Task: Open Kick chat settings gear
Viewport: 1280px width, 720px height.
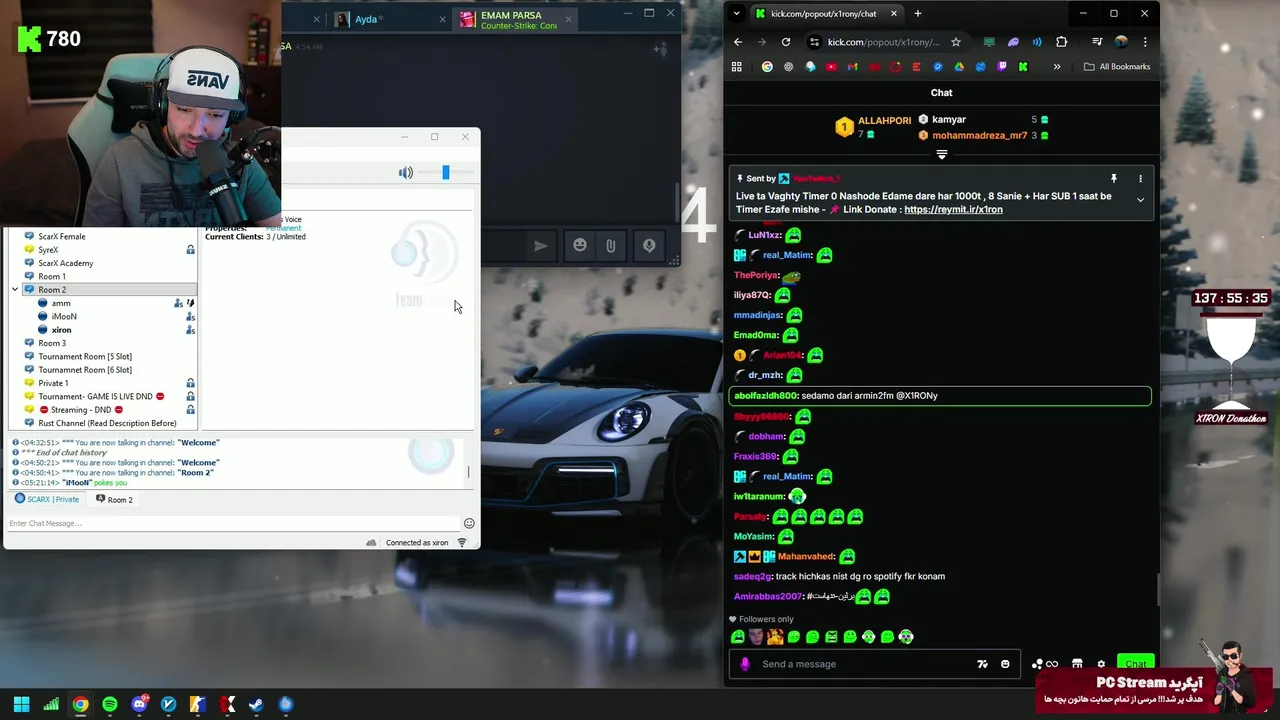Action: (1101, 664)
